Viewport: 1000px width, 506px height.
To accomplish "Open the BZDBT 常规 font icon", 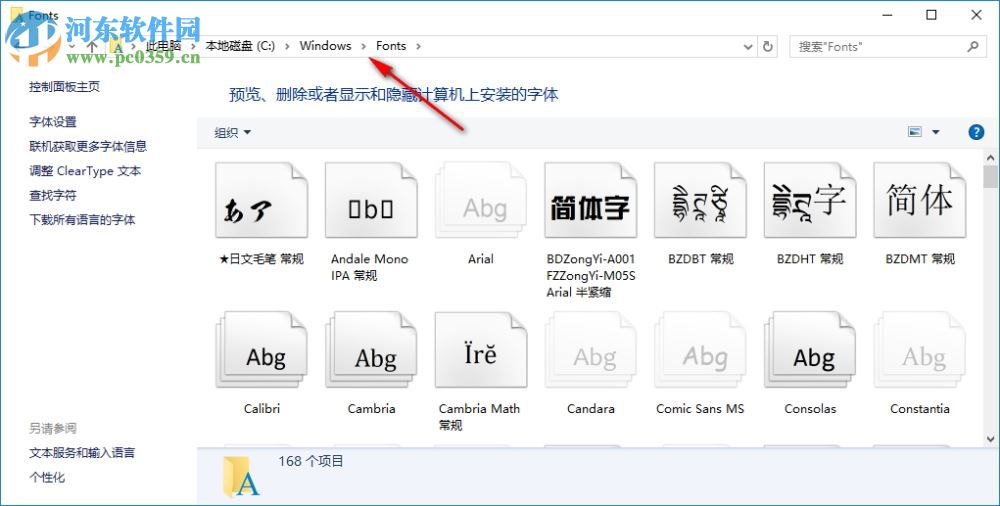I will [700, 200].
